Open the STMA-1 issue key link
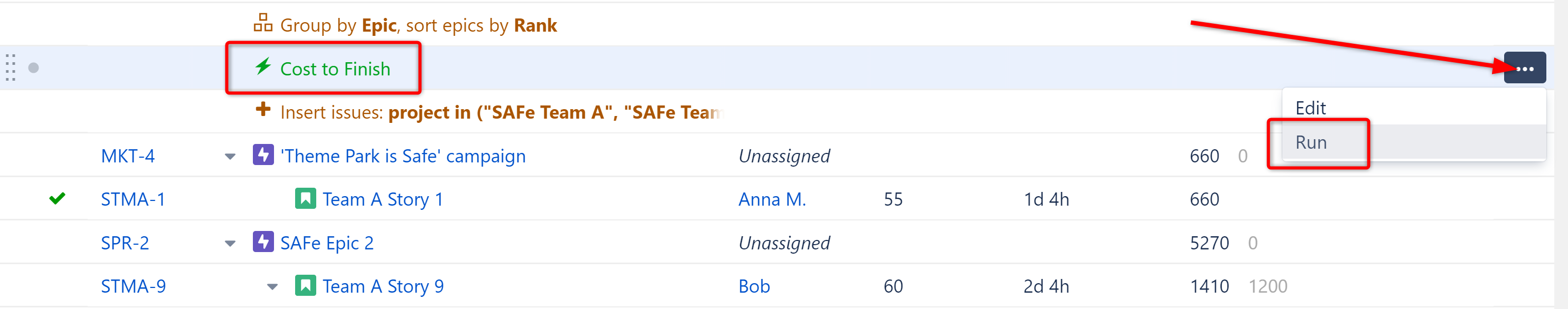 tap(133, 199)
